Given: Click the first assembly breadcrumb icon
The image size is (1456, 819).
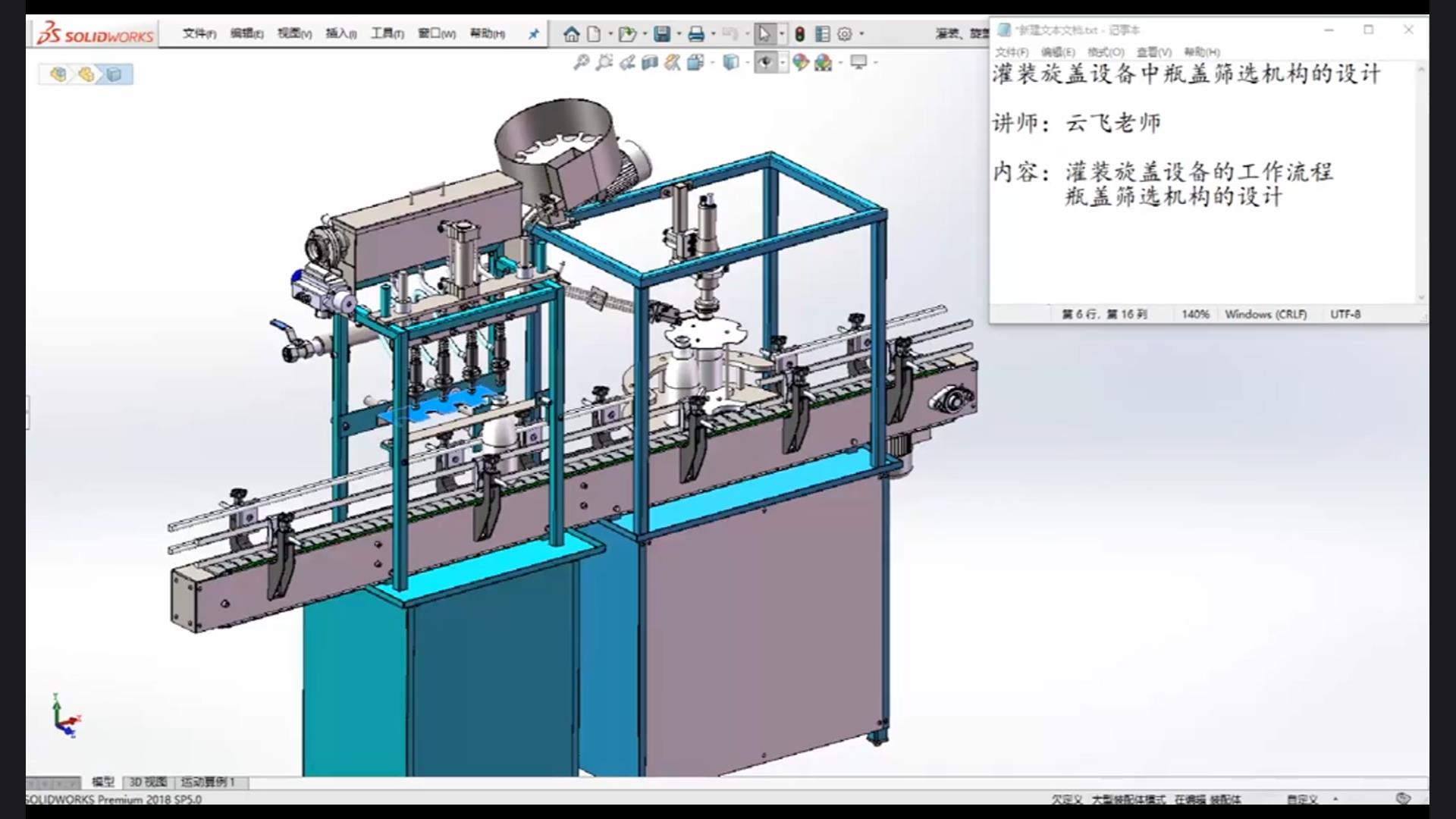Looking at the screenshot, I should coord(58,74).
